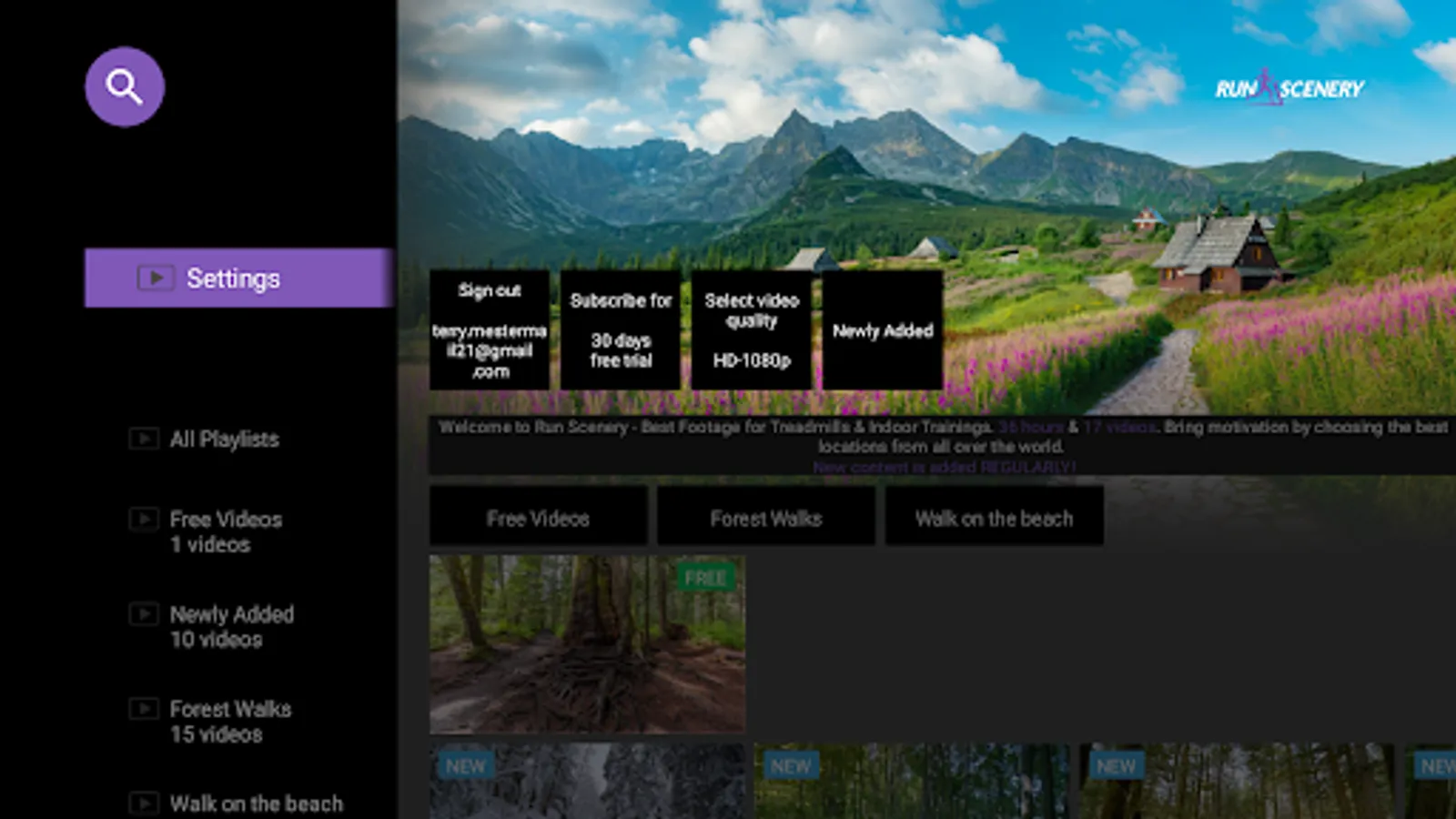Click the FREE badge on the forest thumbnail
The height and width of the screenshot is (819, 1456).
pos(705,578)
